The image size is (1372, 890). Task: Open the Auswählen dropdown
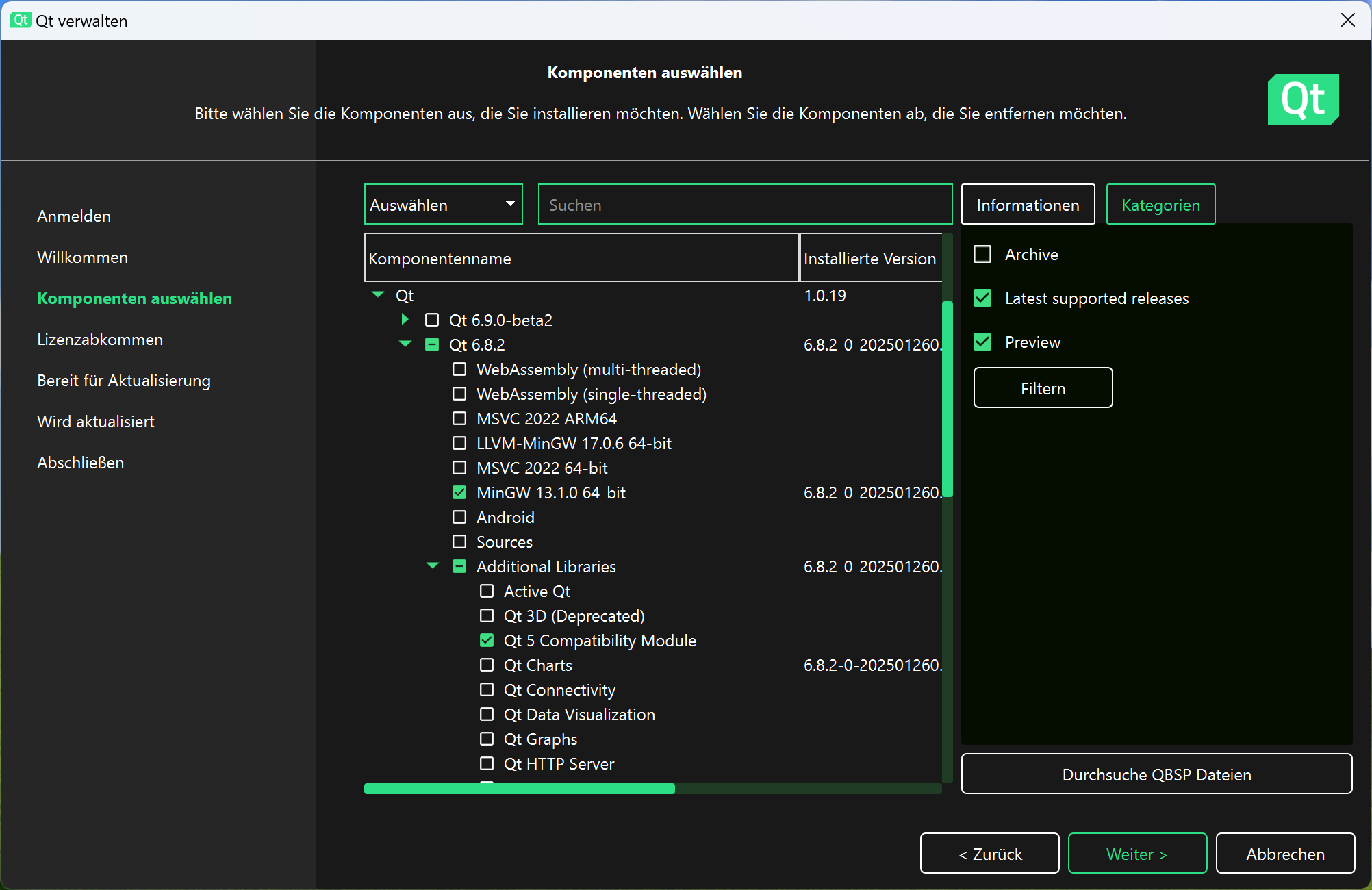click(x=444, y=205)
